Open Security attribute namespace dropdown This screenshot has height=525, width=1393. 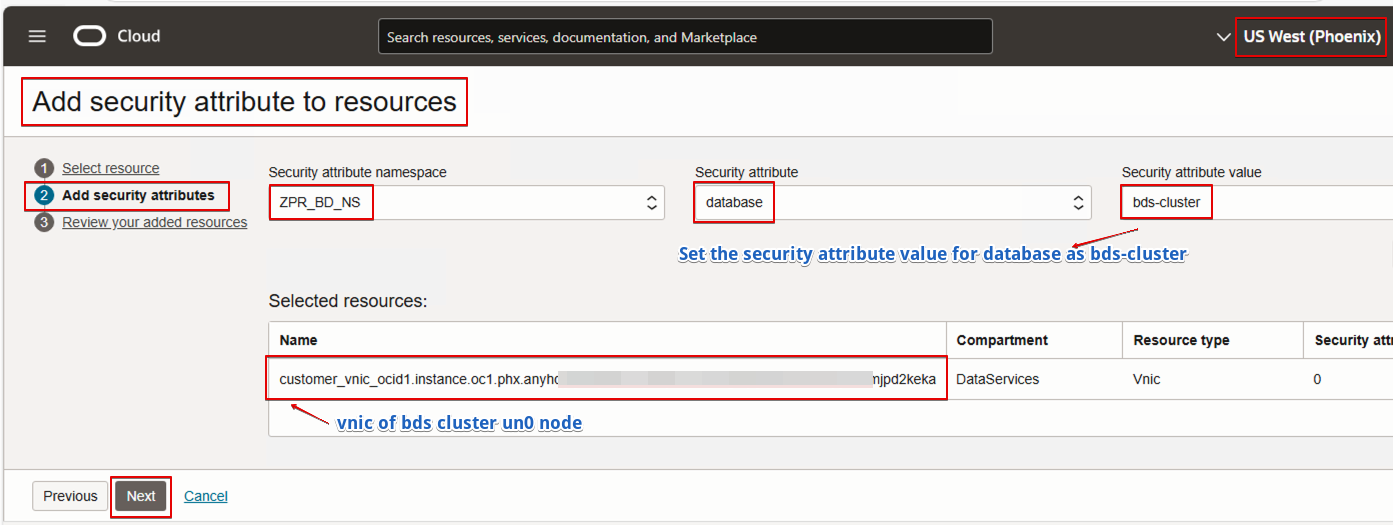click(x=466, y=203)
